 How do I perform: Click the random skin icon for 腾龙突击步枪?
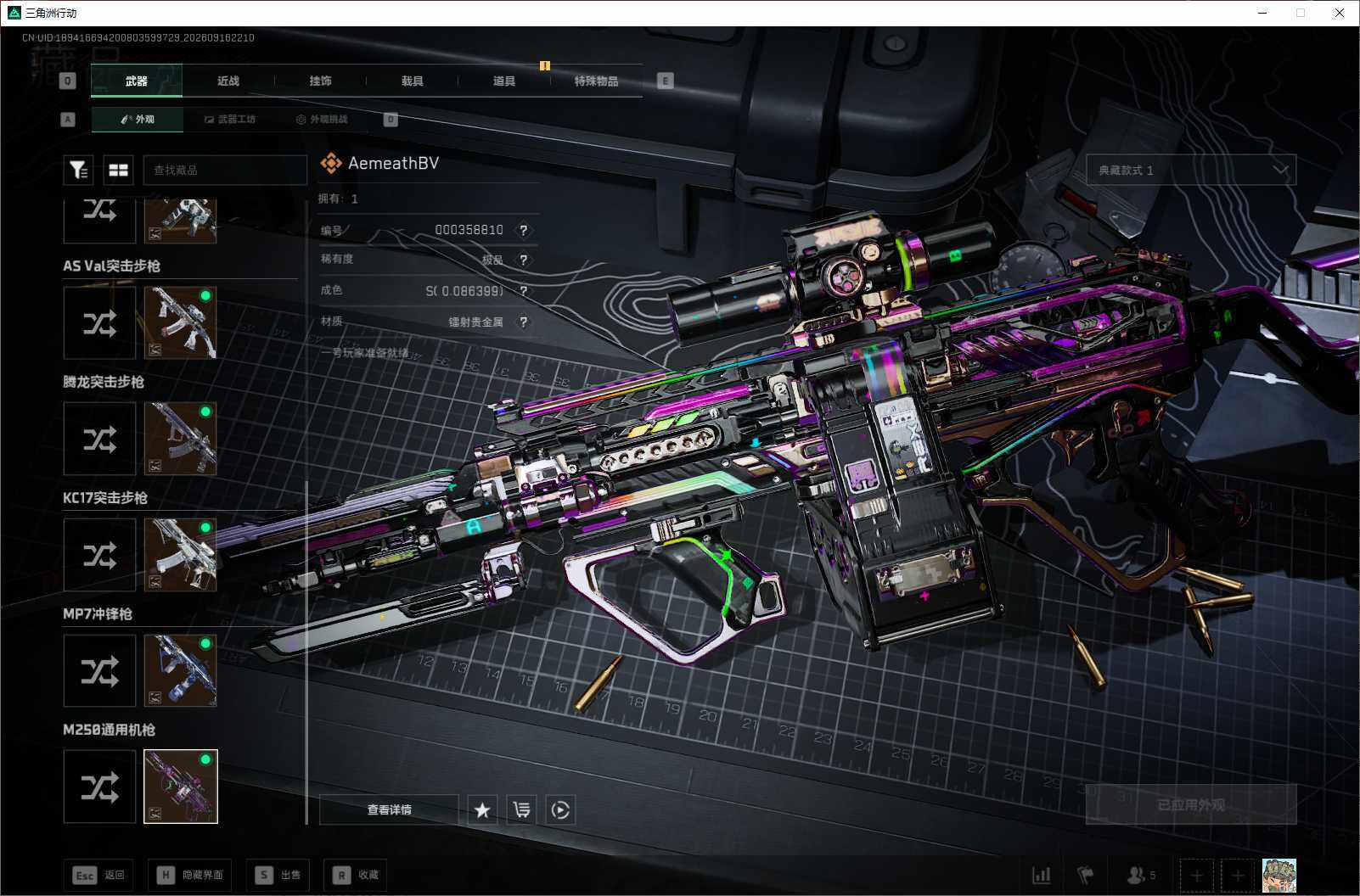coord(99,439)
